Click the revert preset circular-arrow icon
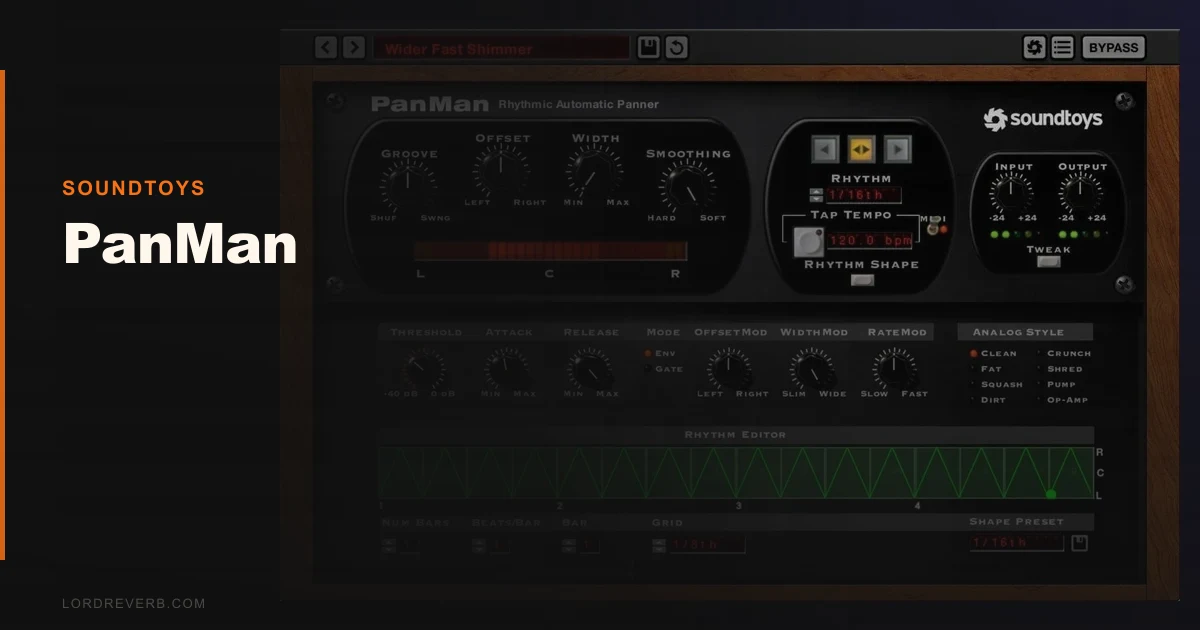 (x=677, y=47)
